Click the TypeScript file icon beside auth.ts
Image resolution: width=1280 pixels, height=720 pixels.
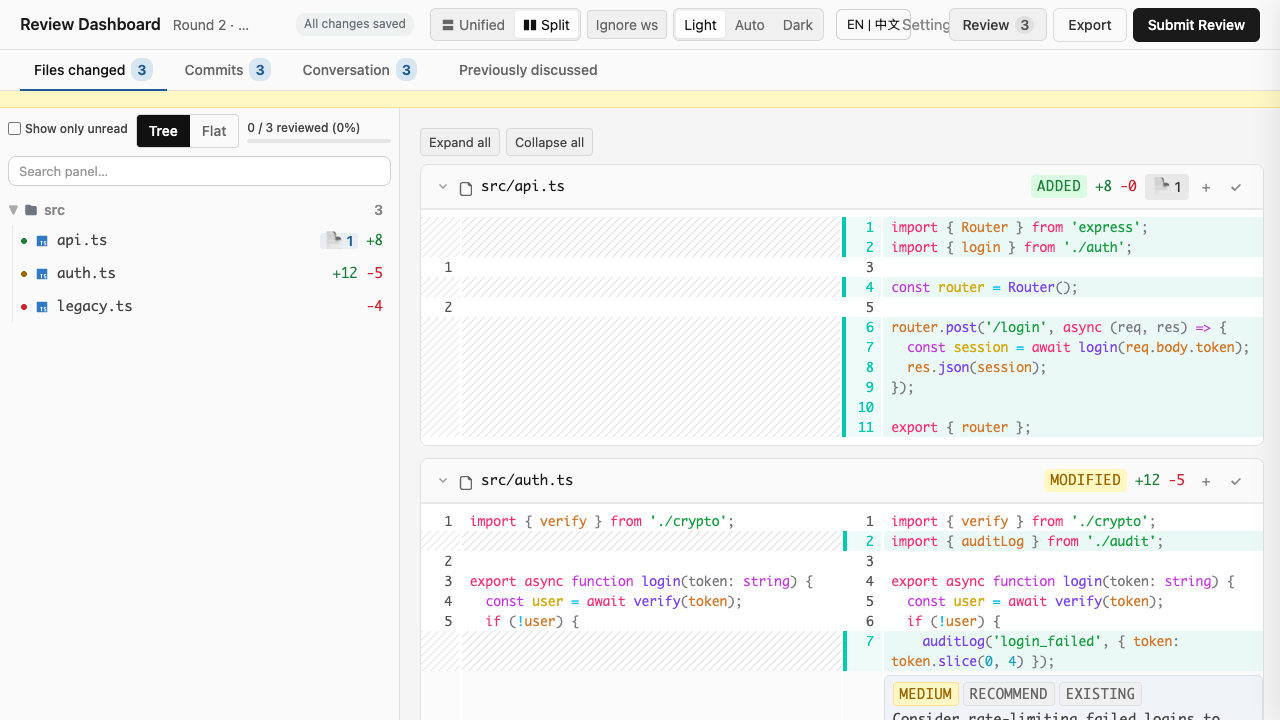point(42,274)
